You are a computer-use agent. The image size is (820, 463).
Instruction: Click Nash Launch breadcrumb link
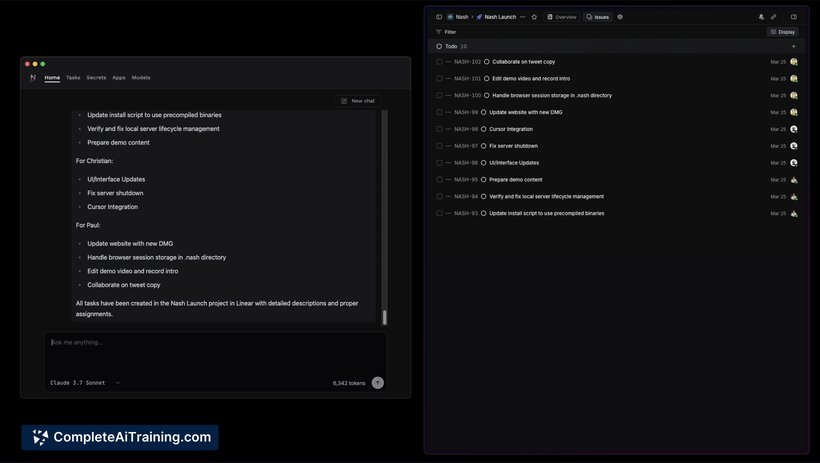pyautogui.click(x=500, y=17)
